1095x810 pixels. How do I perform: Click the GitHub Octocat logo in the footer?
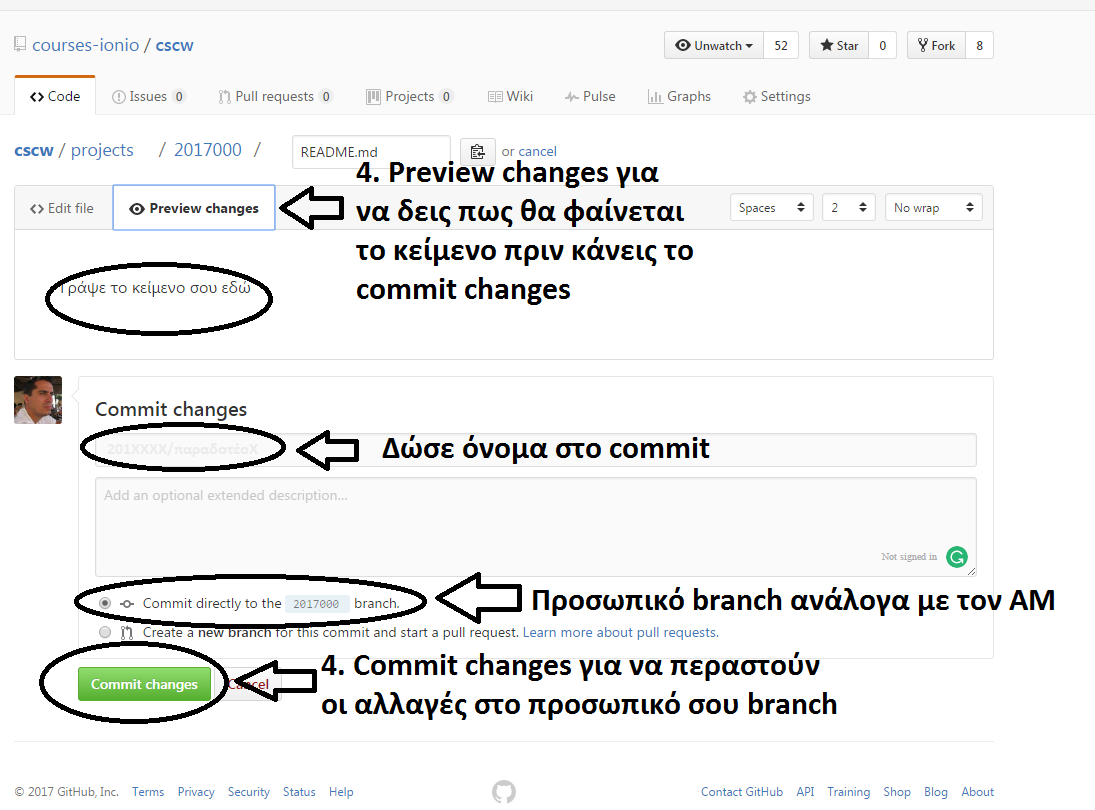(x=504, y=792)
